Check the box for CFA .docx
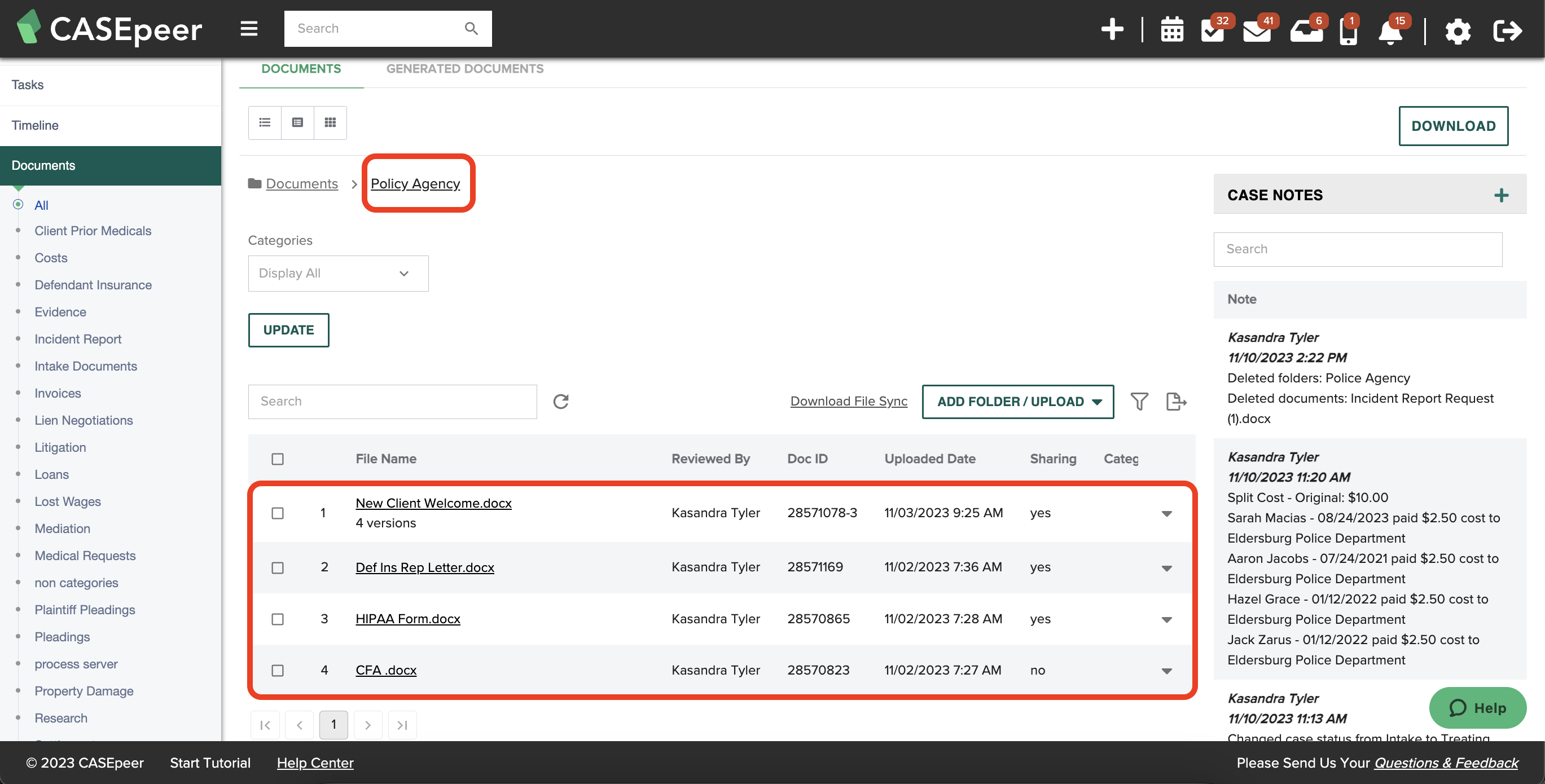This screenshot has height=784, width=1545. click(x=277, y=670)
